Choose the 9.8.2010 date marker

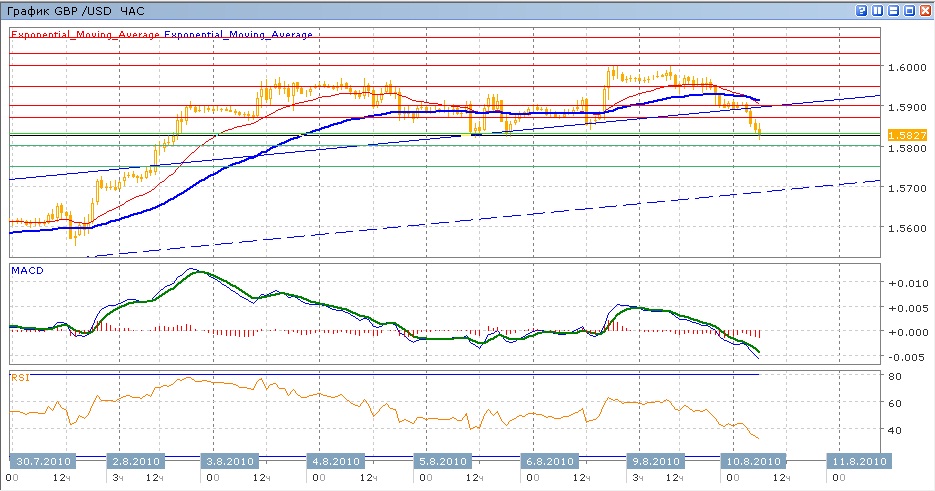tap(654, 462)
